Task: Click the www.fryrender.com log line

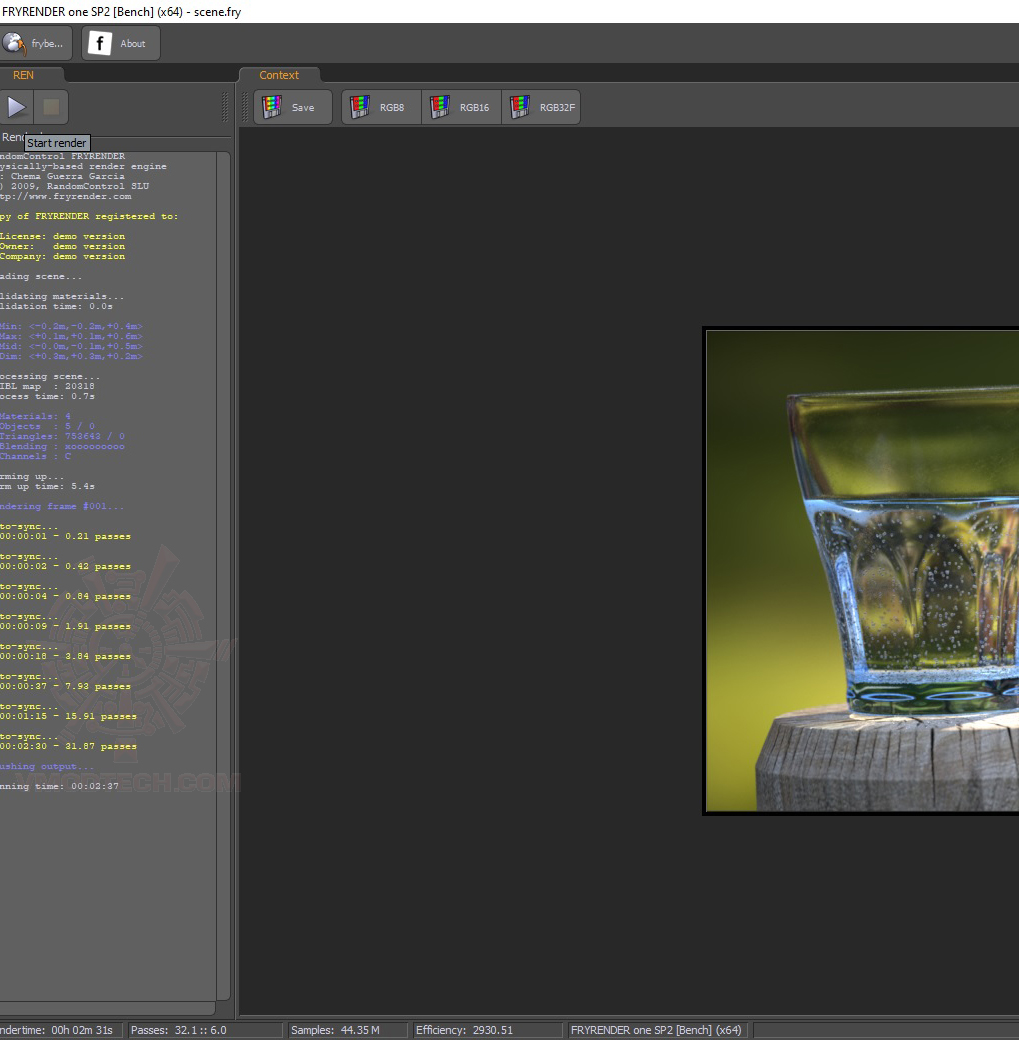Action: tap(66, 196)
